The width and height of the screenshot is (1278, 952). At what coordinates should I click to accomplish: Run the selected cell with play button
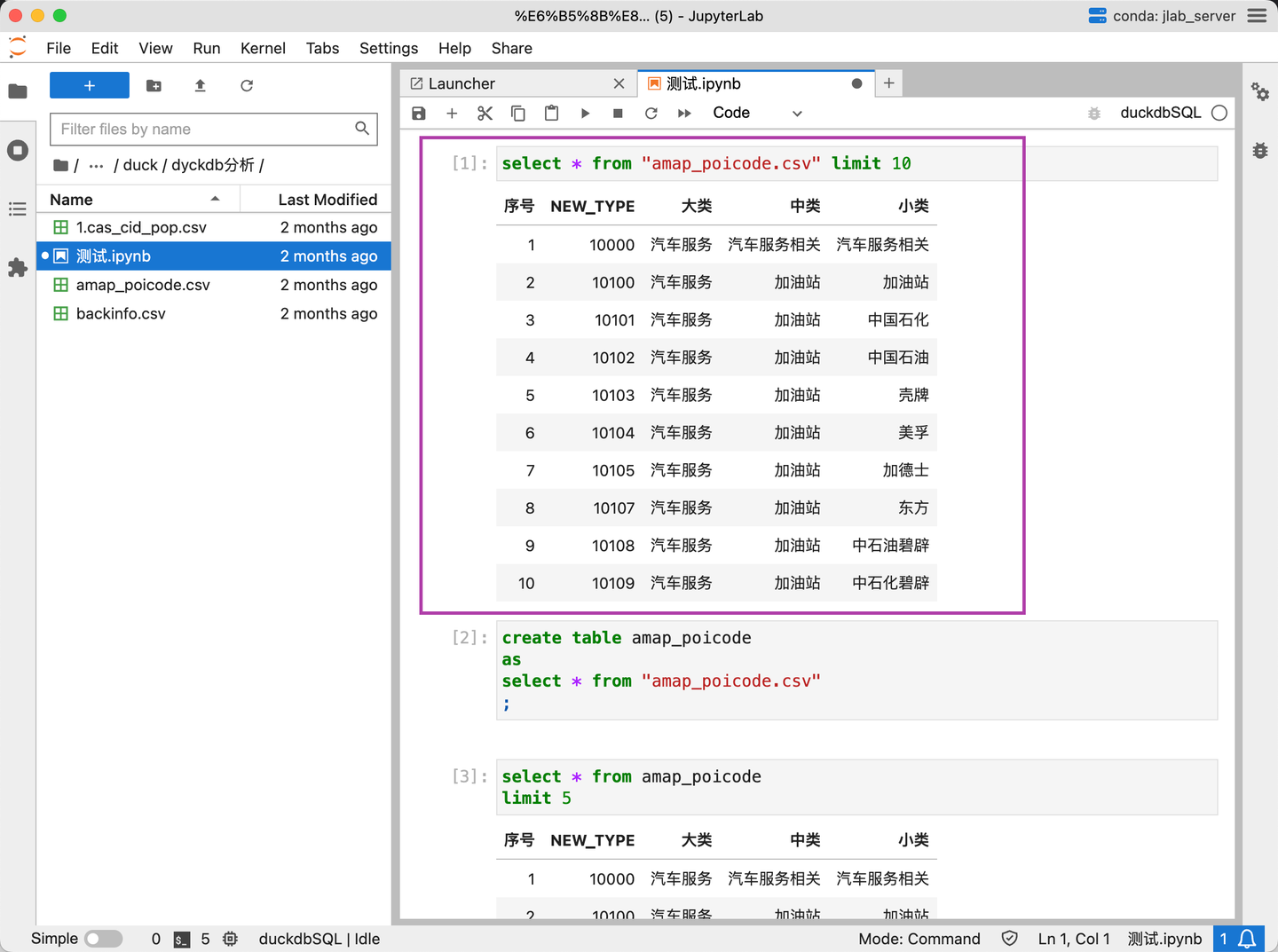click(x=585, y=113)
